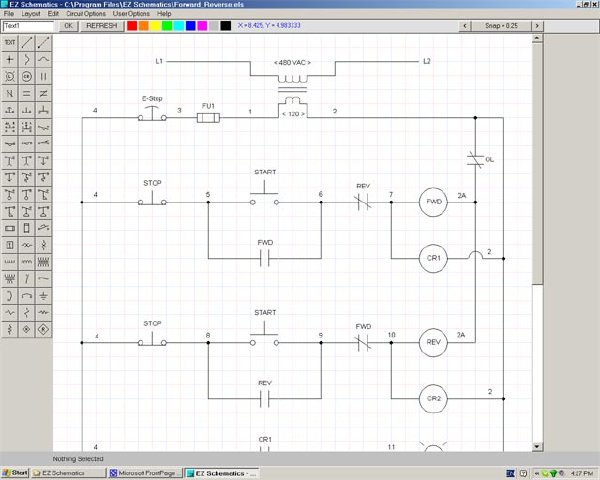Viewport: 600px width, 480px height.
Task: Pick the black color swatch
Action: [226, 26]
